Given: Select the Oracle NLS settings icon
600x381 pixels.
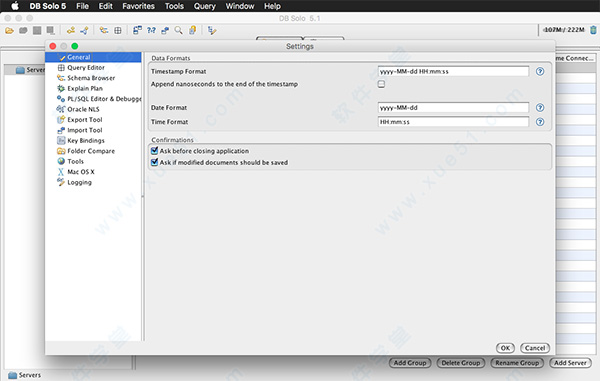Looking at the screenshot, I should [x=61, y=109].
